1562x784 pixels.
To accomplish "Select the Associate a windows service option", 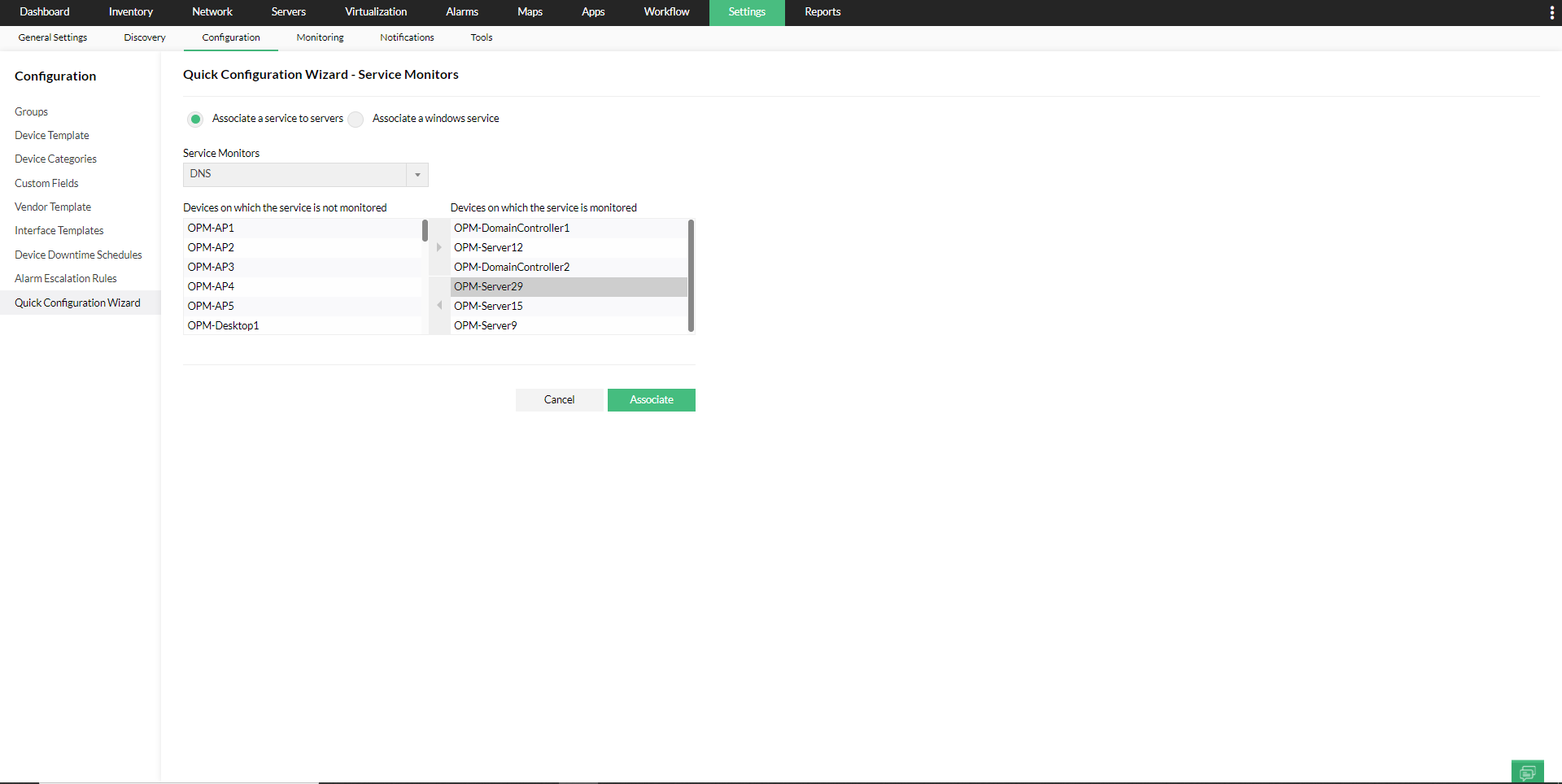I will click(x=355, y=119).
